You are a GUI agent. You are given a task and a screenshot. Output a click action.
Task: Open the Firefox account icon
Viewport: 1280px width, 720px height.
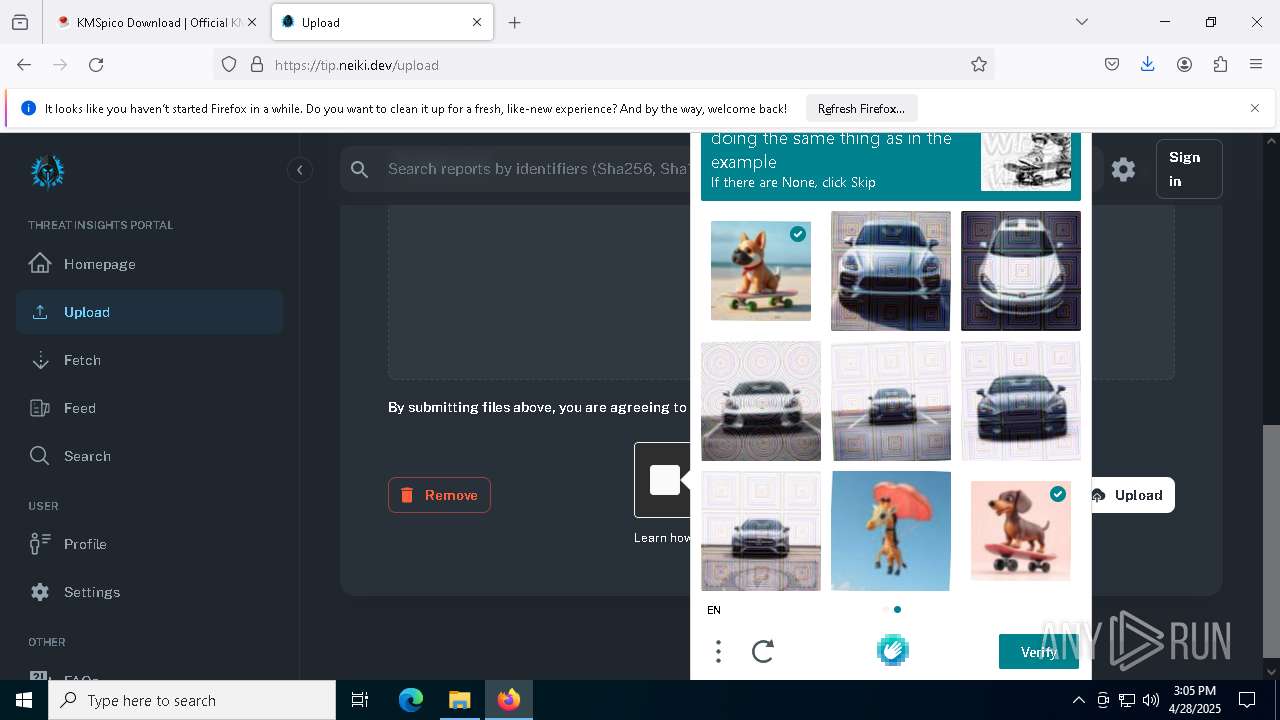coord(1184,64)
